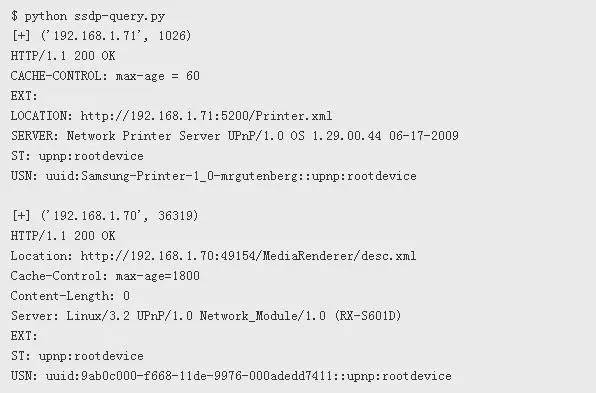596x393 pixels.
Task: Click the second [+] marker for 192.168.1.70
Action: point(21,216)
